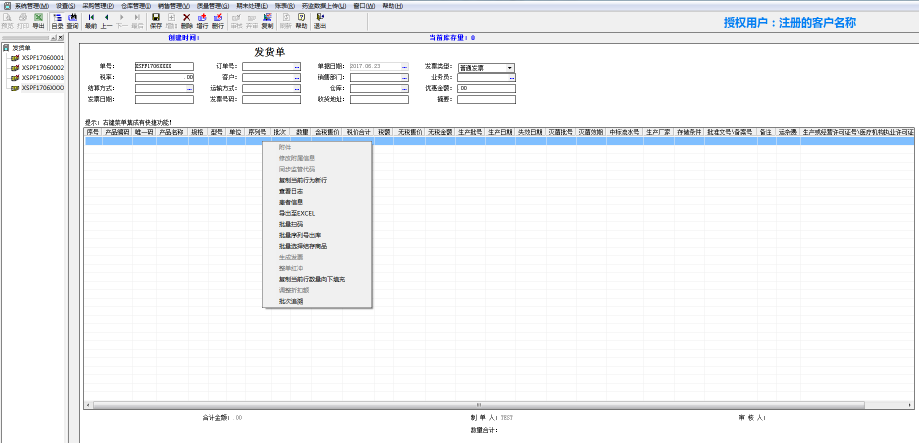919x443 pixels.
Task: Open the 仓库 lookup button
Action: (x=404, y=88)
